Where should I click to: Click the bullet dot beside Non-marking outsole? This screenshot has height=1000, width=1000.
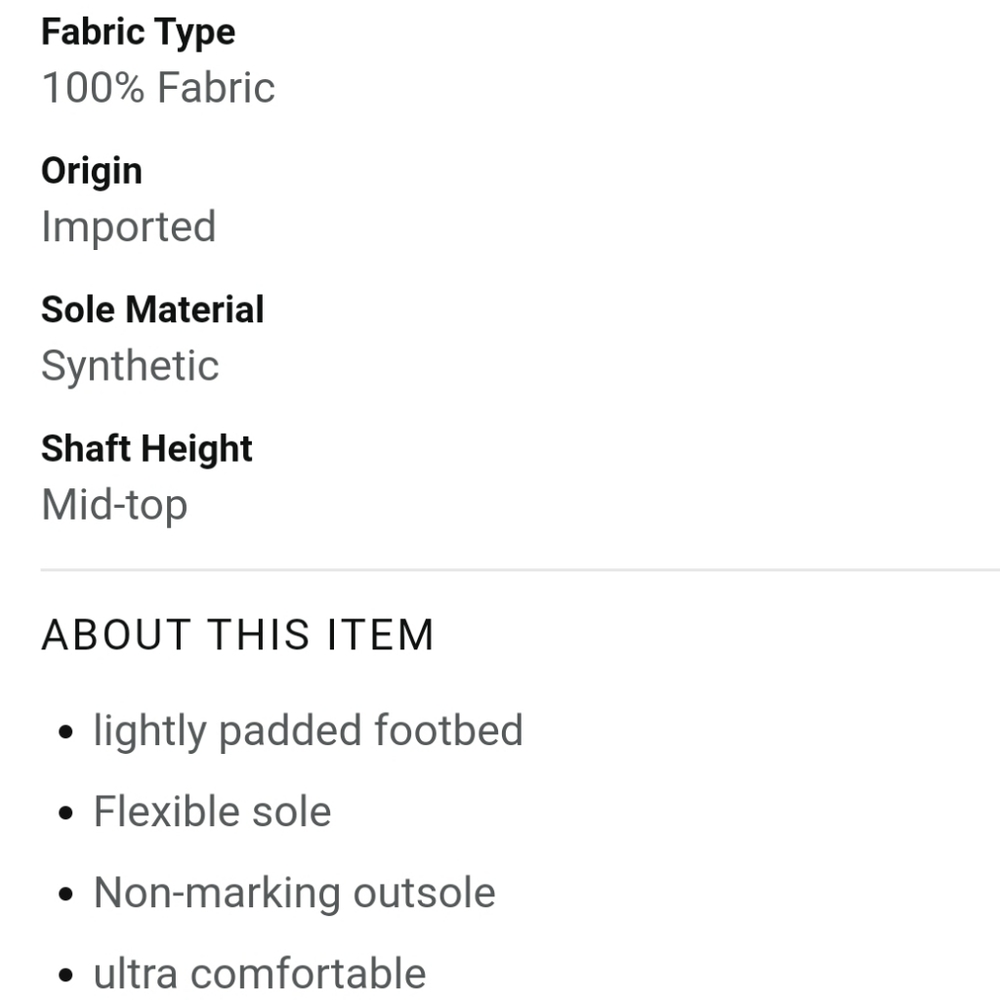click(x=66, y=895)
